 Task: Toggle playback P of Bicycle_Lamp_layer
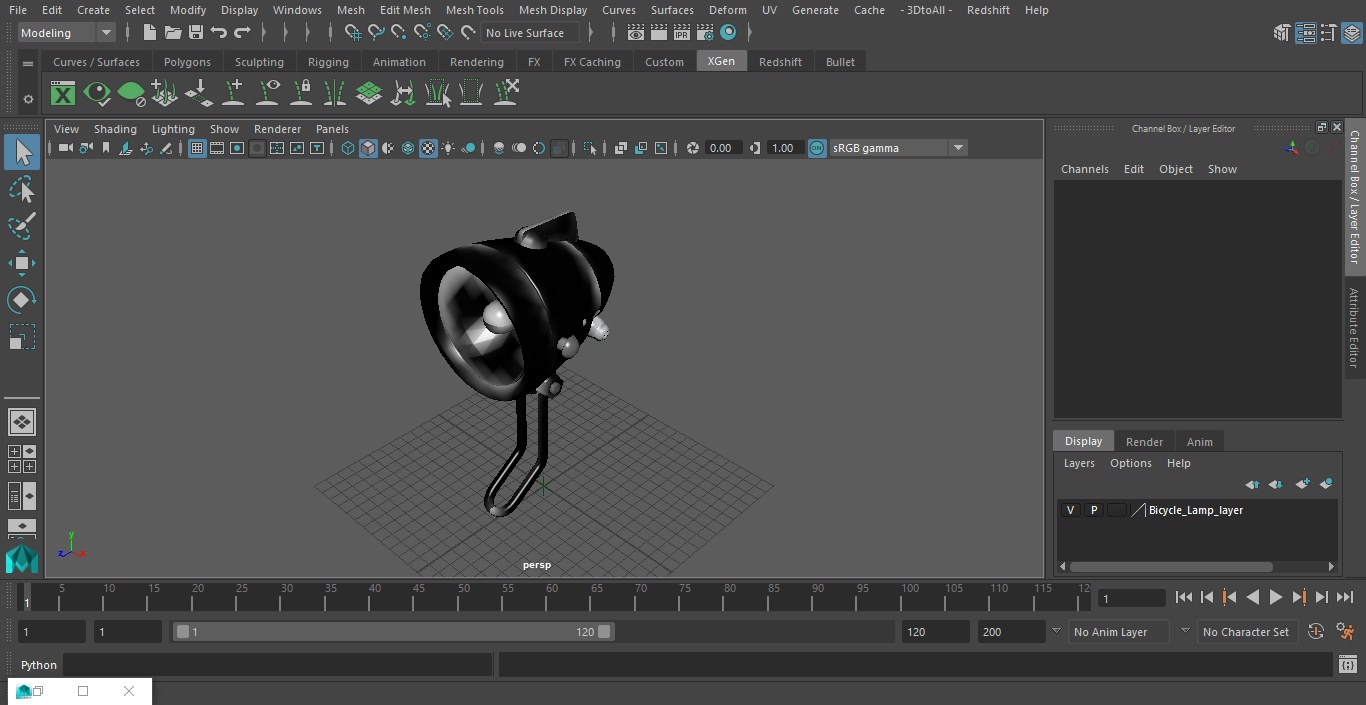point(1094,510)
